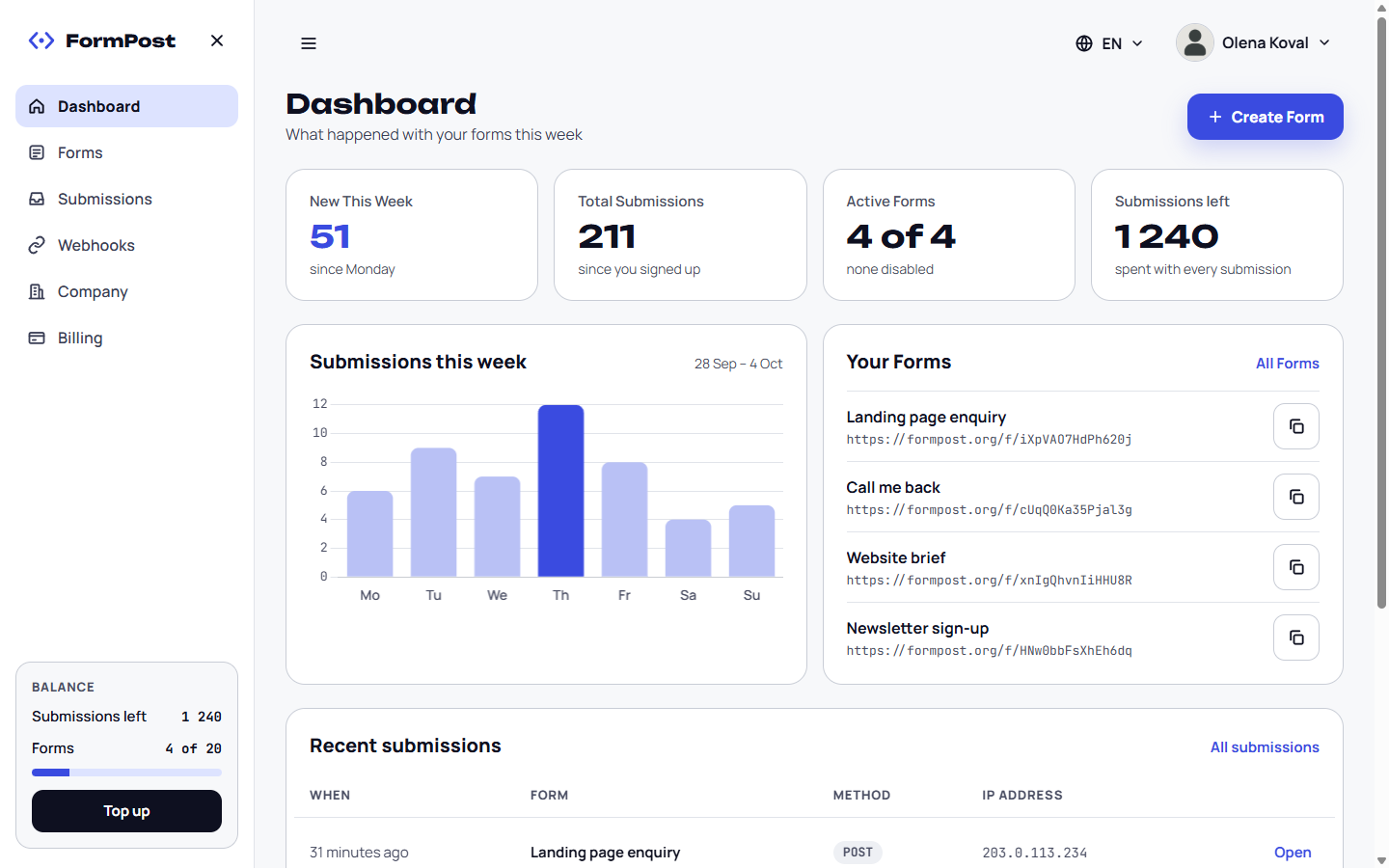Open Submissions in the sidebar
Screen dimensions: 1389x868
(126, 199)
